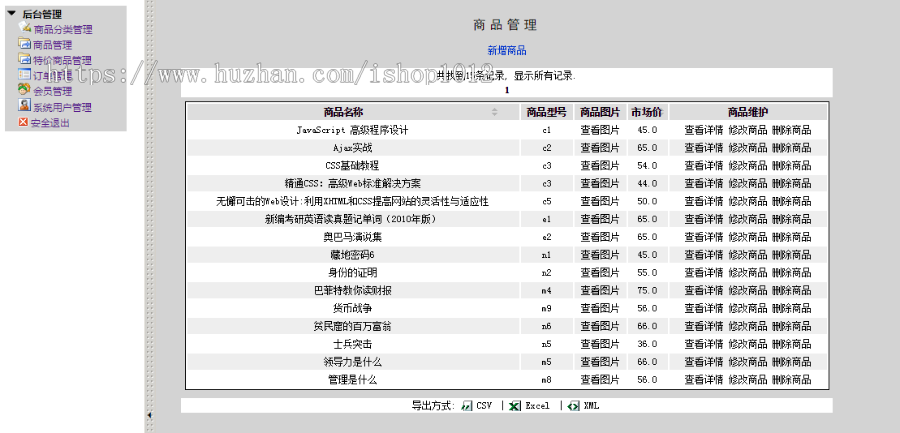This screenshot has height=433, width=900.
Task: Click the price 75.0 cell
Action: 647,291
